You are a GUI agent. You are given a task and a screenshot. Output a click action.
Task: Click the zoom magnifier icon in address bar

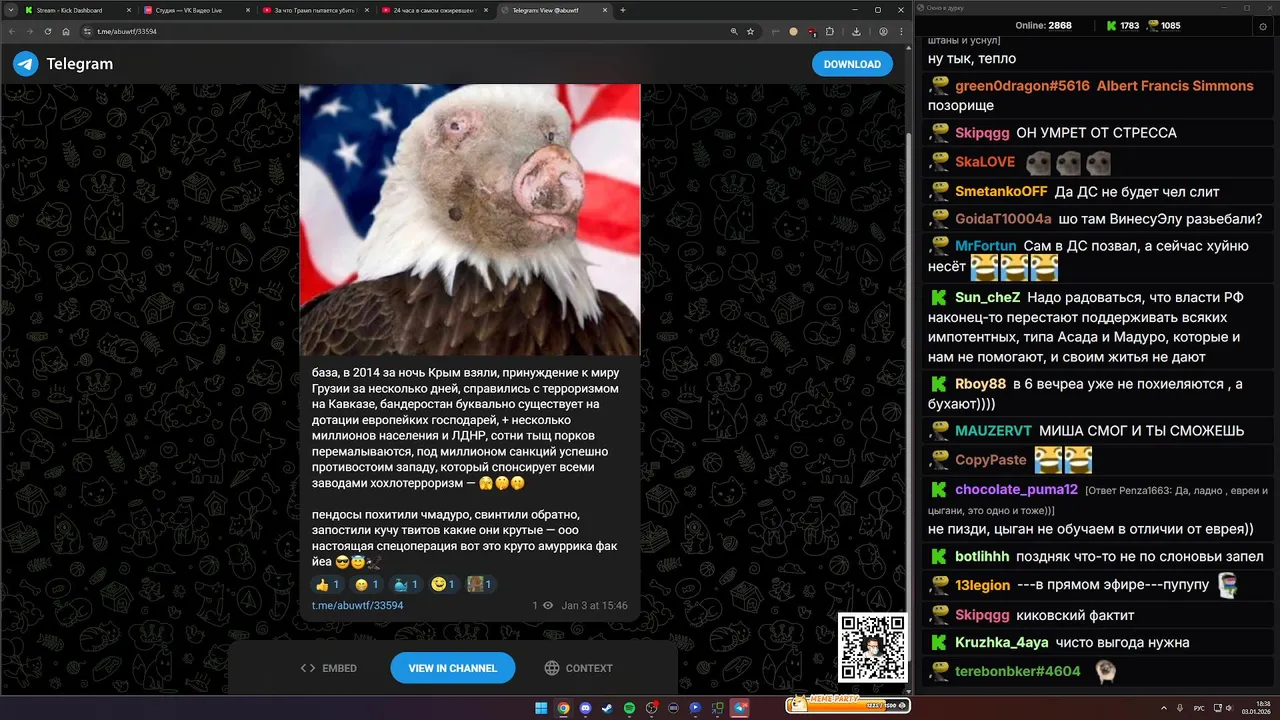pos(733,31)
